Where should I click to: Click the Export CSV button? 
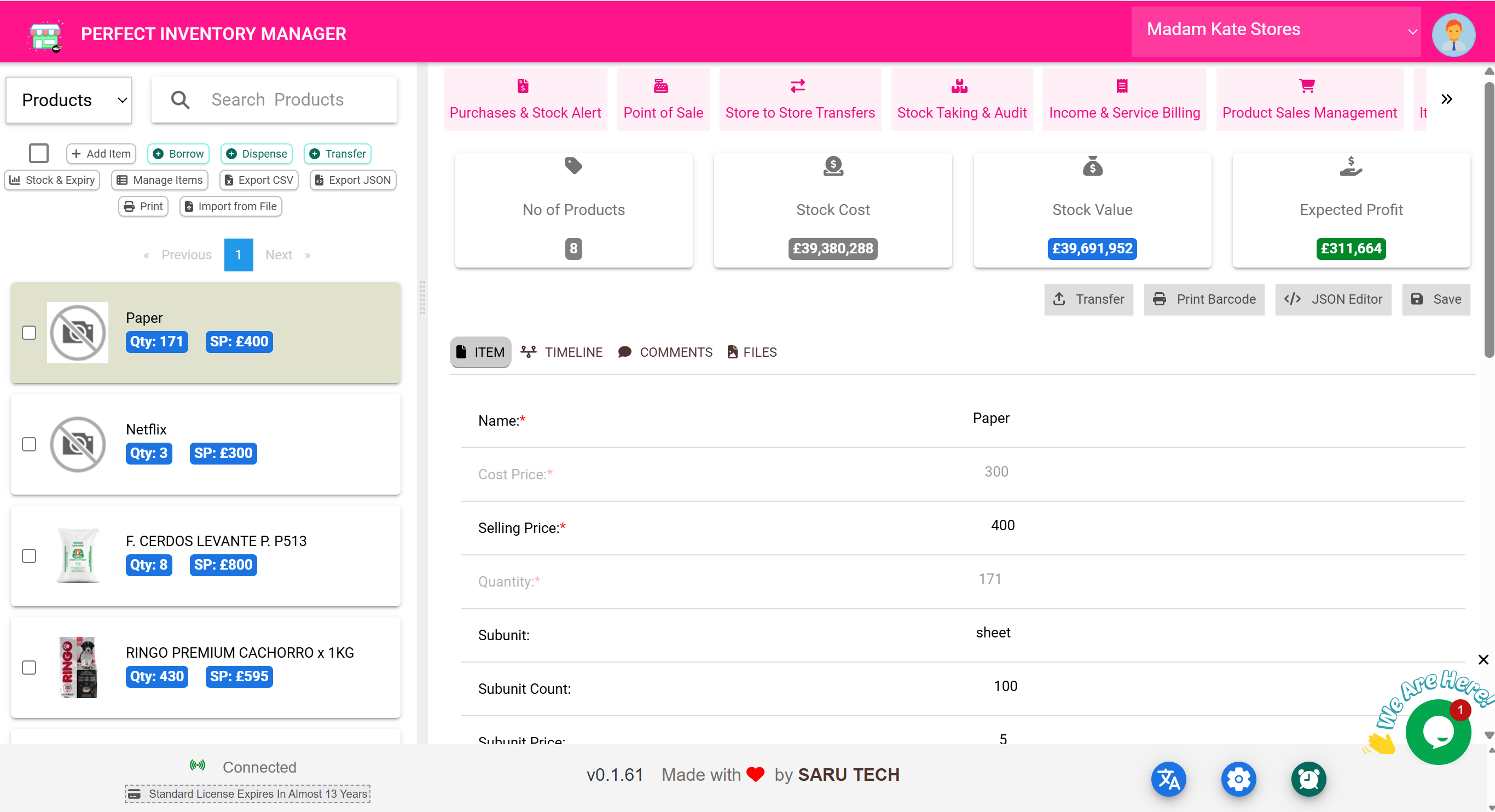tap(259, 180)
